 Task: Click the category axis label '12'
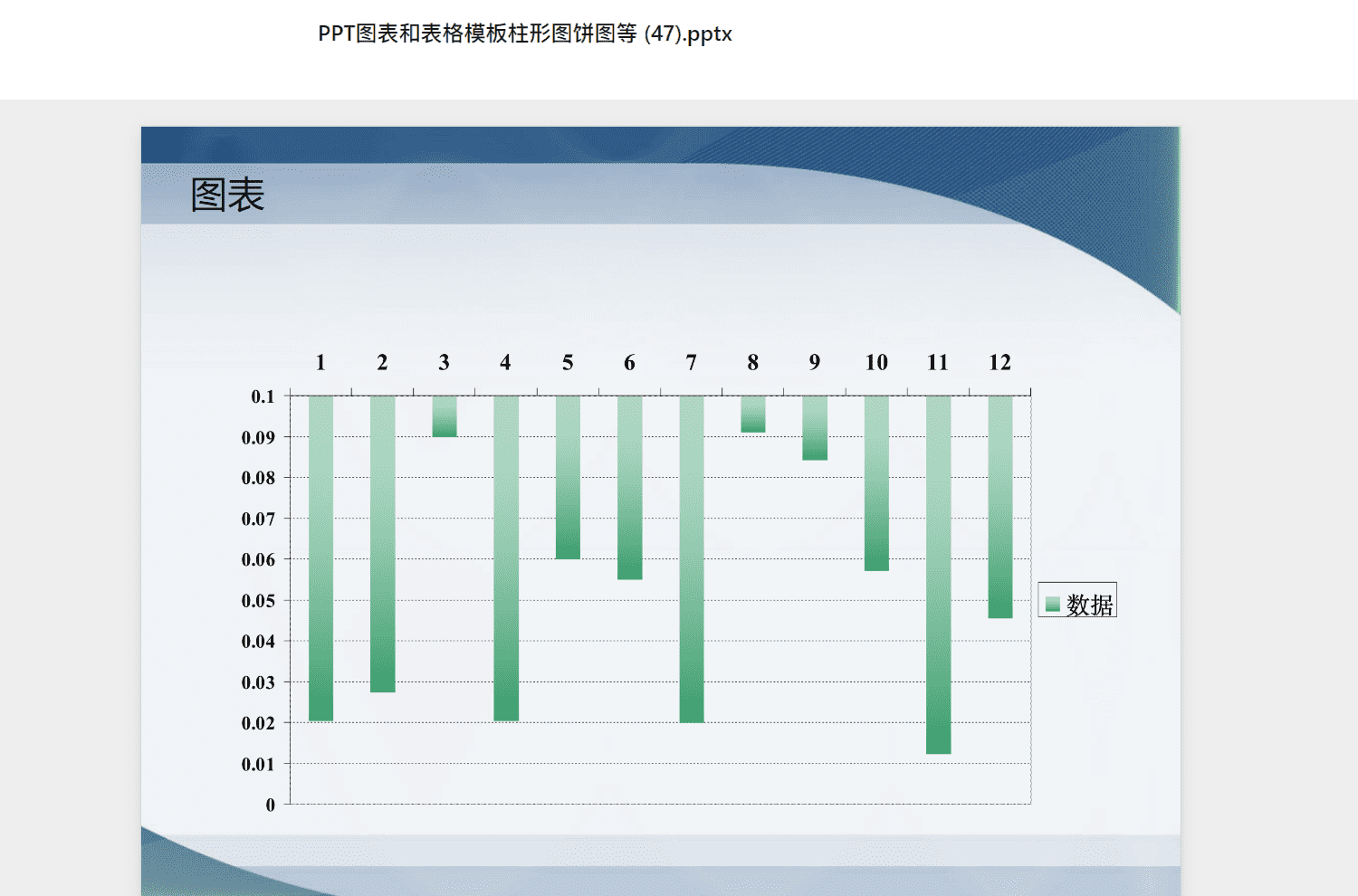pyautogui.click(x=999, y=363)
